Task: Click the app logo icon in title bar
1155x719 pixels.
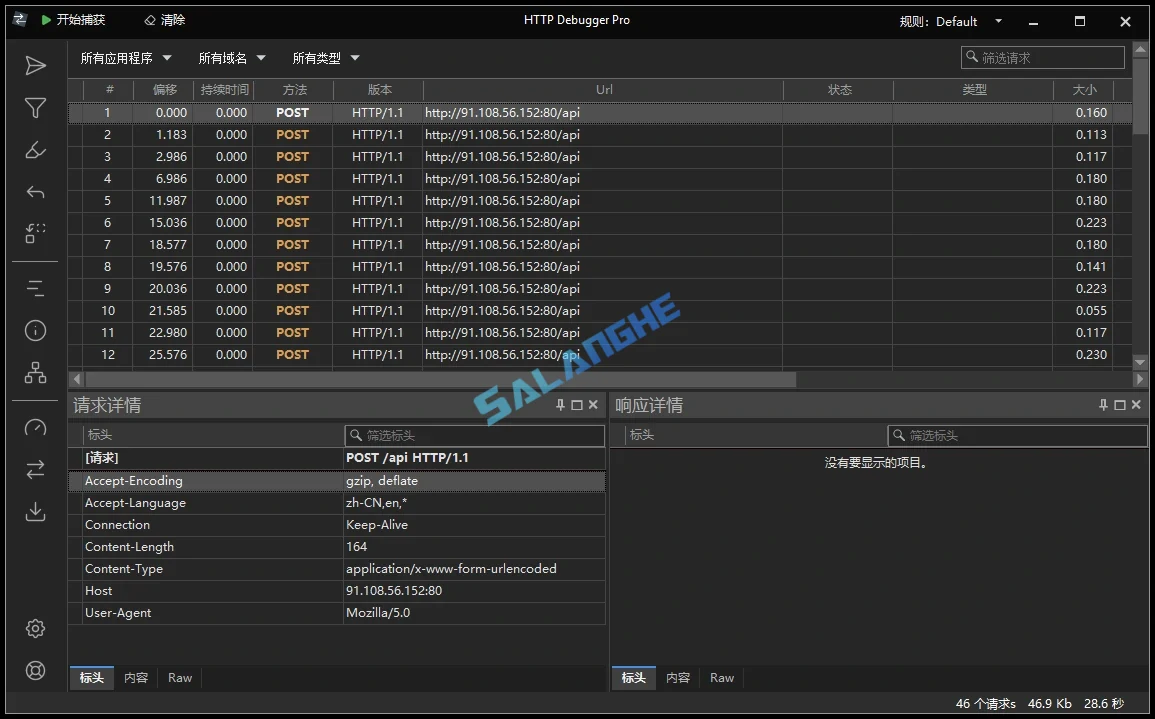Action: 20,20
